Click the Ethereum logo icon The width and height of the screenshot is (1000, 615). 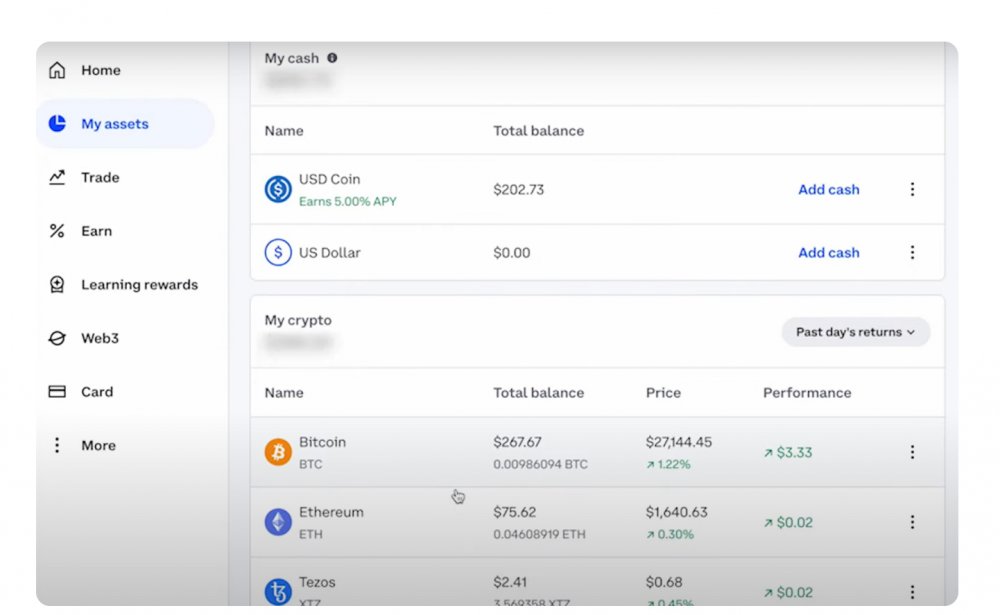(x=278, y=522)
